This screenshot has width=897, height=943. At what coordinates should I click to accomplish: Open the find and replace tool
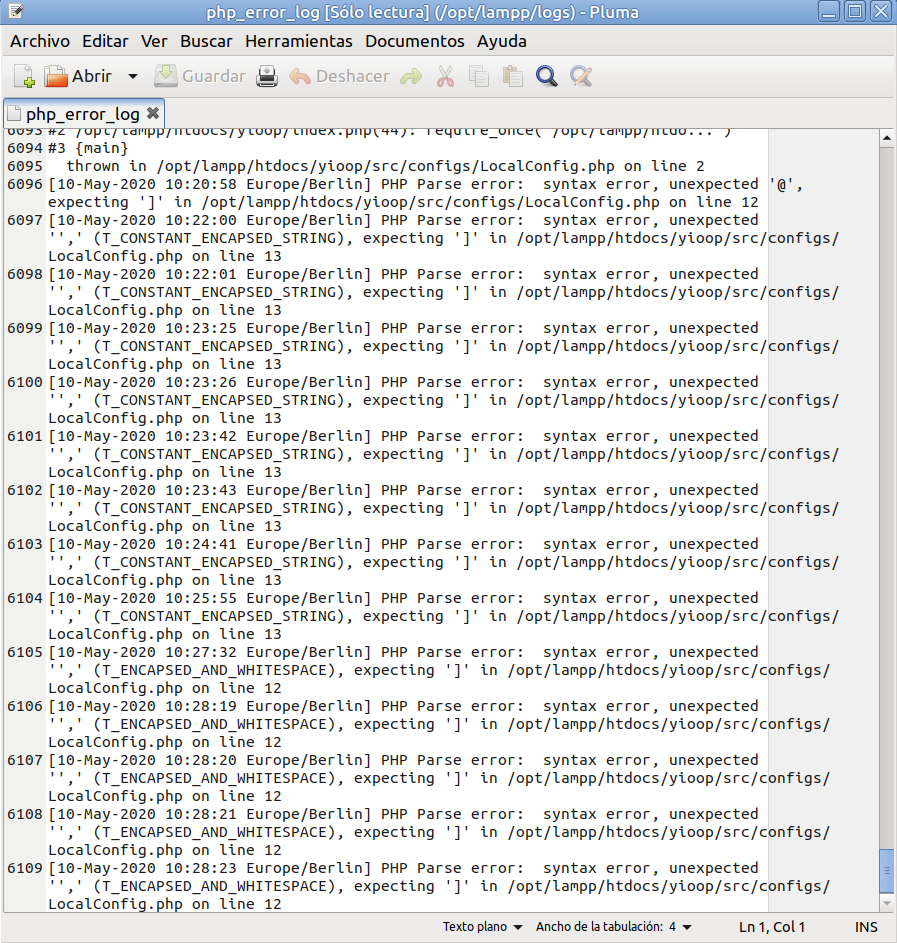(x=581, y=76)
